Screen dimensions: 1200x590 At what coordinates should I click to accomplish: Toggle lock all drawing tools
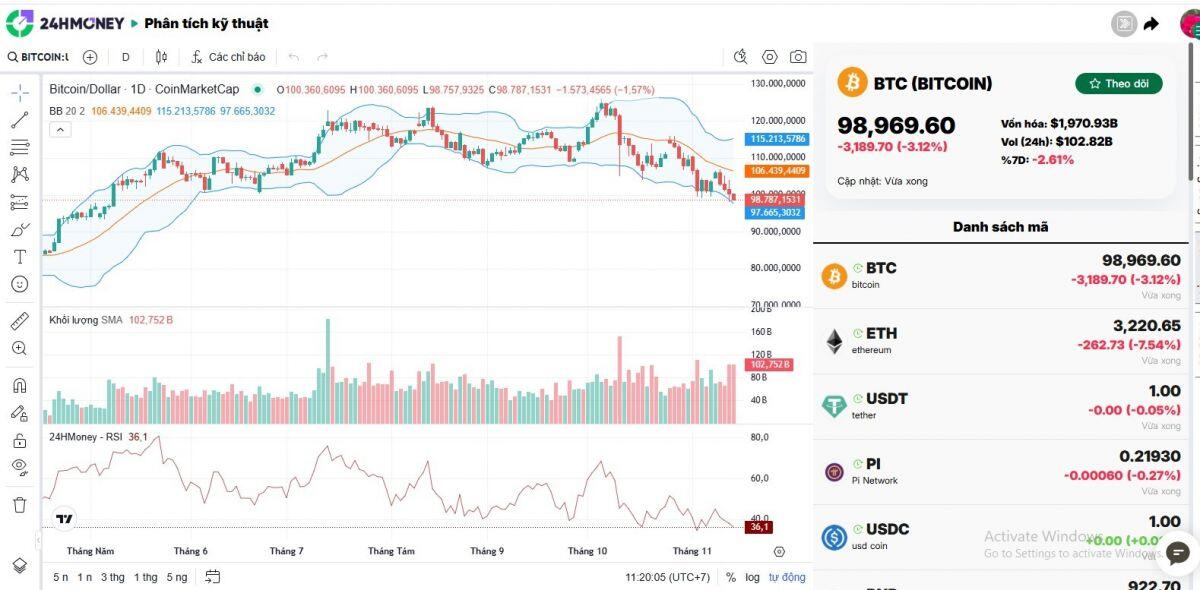click(19, 440)
